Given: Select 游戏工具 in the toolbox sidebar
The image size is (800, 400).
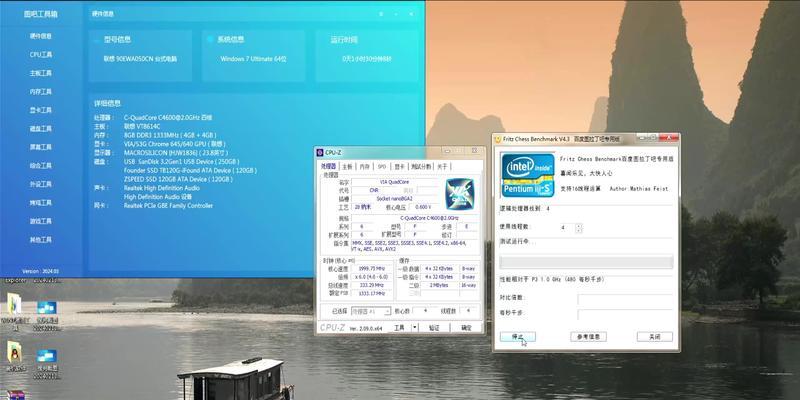Looking at the screenshot, I should (40, 221).
